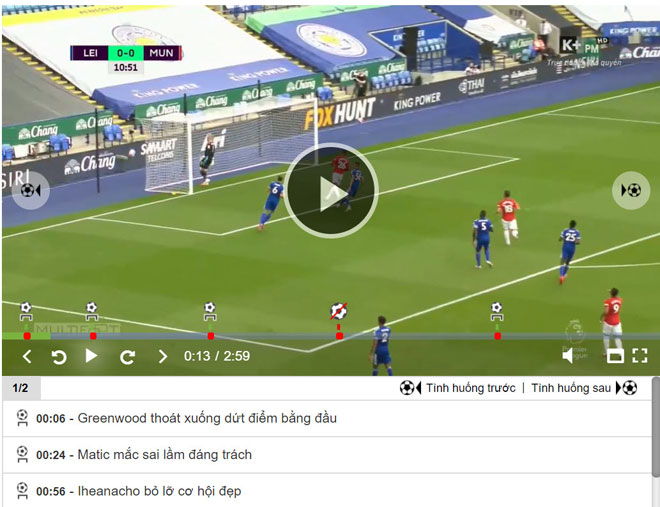Skip forward using the clockwise arrow icon
Screen dimensions: 660x507
click(128, 357)
